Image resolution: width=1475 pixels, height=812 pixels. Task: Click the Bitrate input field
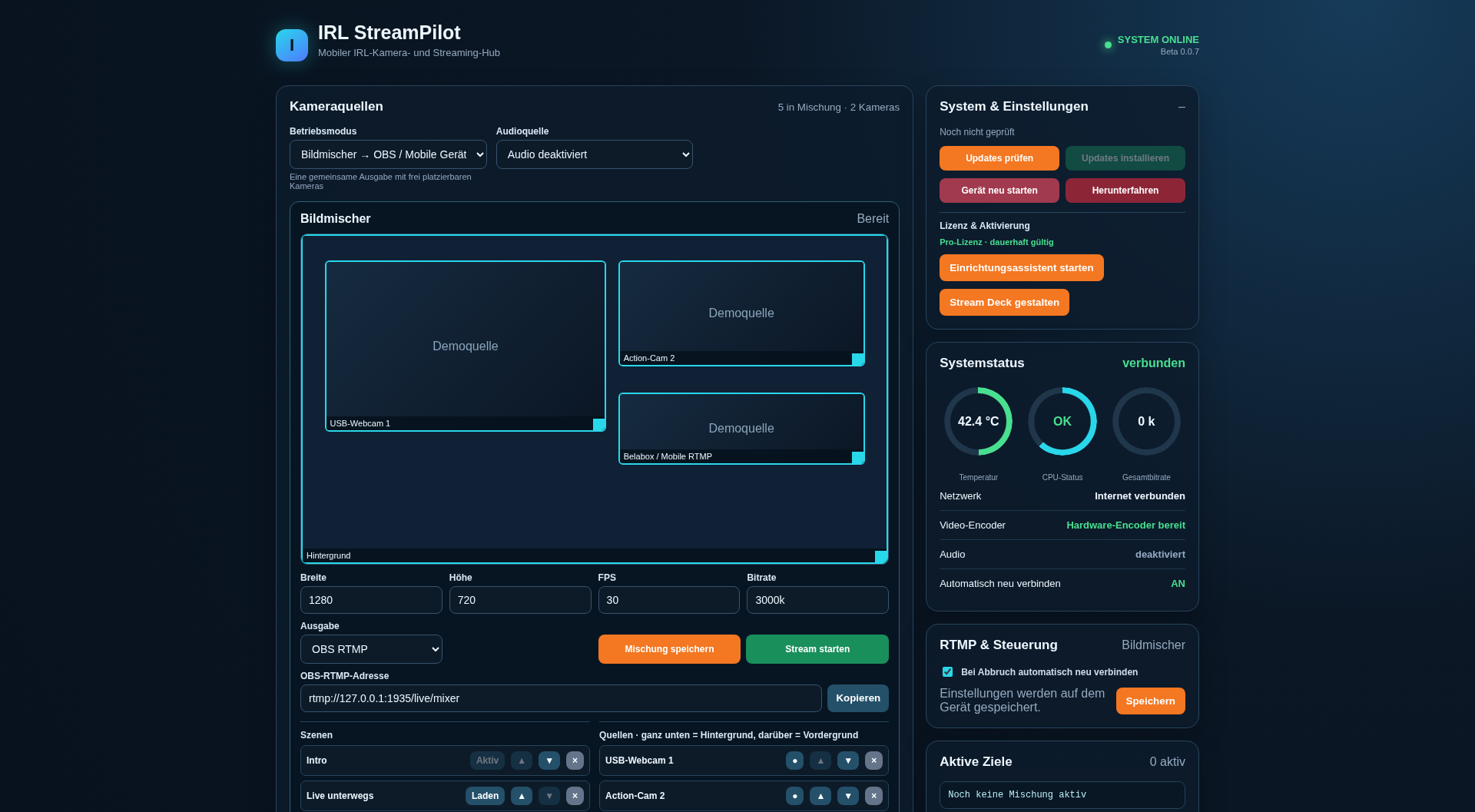[x=817, y=600]
